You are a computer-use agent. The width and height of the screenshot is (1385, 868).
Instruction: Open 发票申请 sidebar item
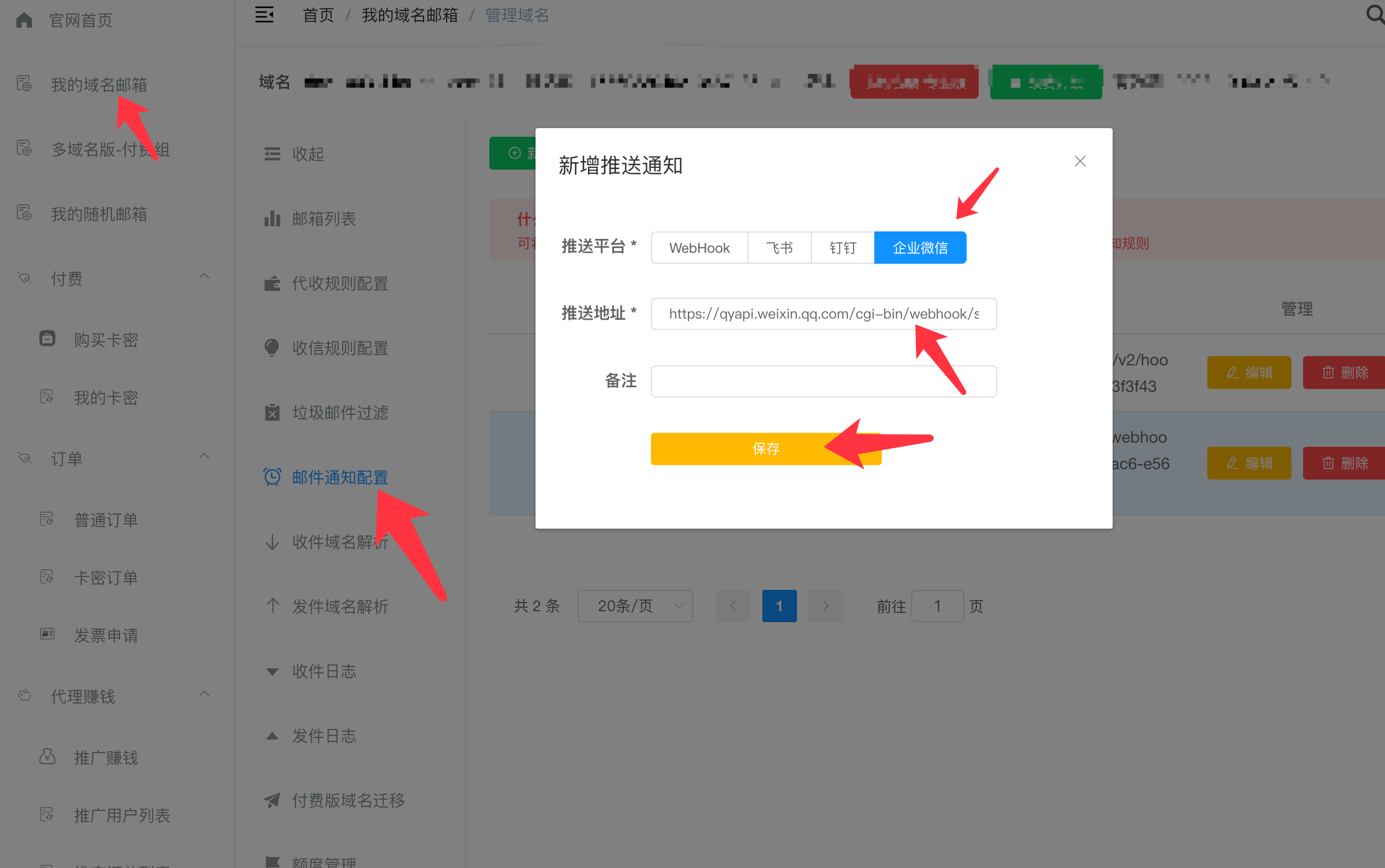click(106, 635)
